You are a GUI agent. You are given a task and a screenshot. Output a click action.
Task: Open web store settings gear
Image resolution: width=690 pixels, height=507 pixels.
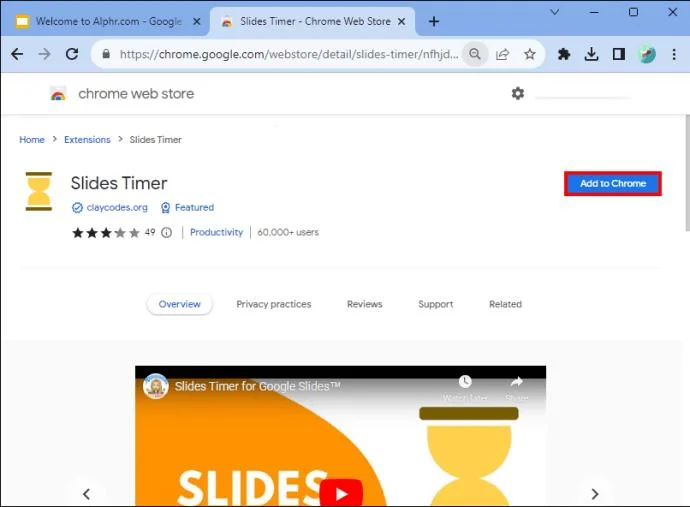pyautogui.click(x=518, y=93)
